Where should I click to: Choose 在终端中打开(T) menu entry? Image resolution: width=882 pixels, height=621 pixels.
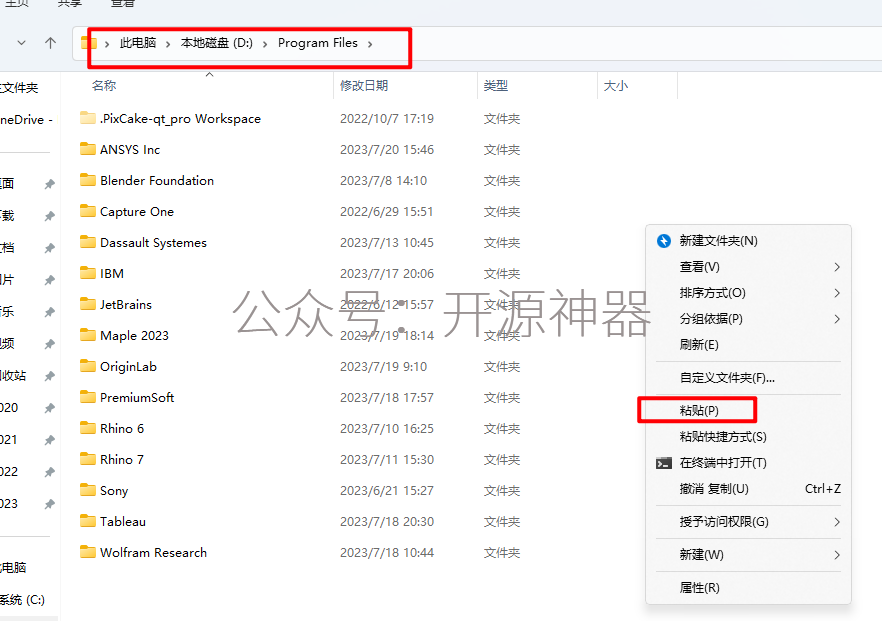pyautogui.click(x=748, y=462)
